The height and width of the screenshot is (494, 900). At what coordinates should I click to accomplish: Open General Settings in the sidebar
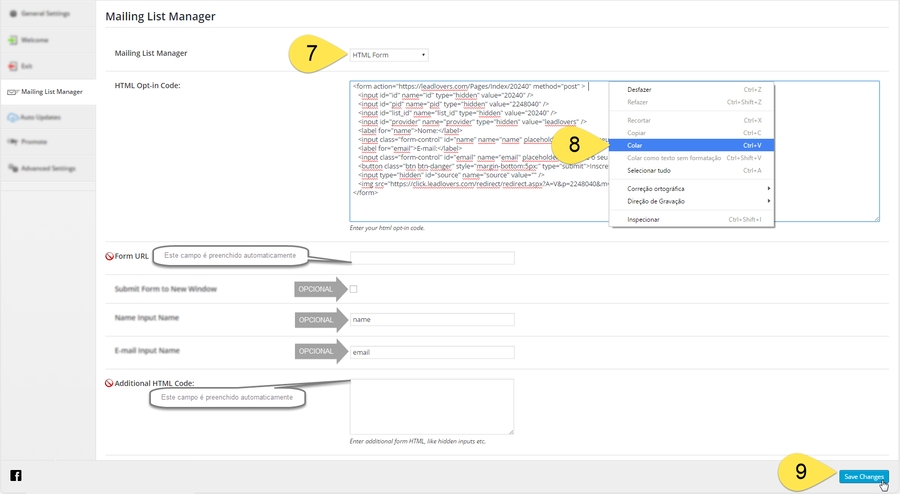(x=47, y=15)
